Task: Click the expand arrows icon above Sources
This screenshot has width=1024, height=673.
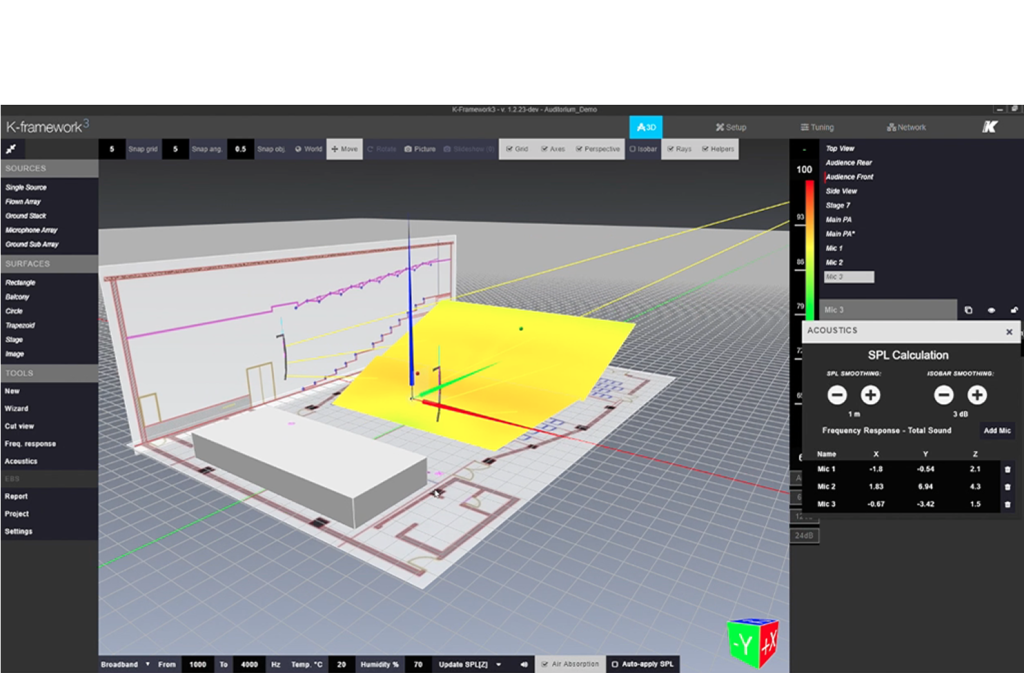Action: coord(11,148)
